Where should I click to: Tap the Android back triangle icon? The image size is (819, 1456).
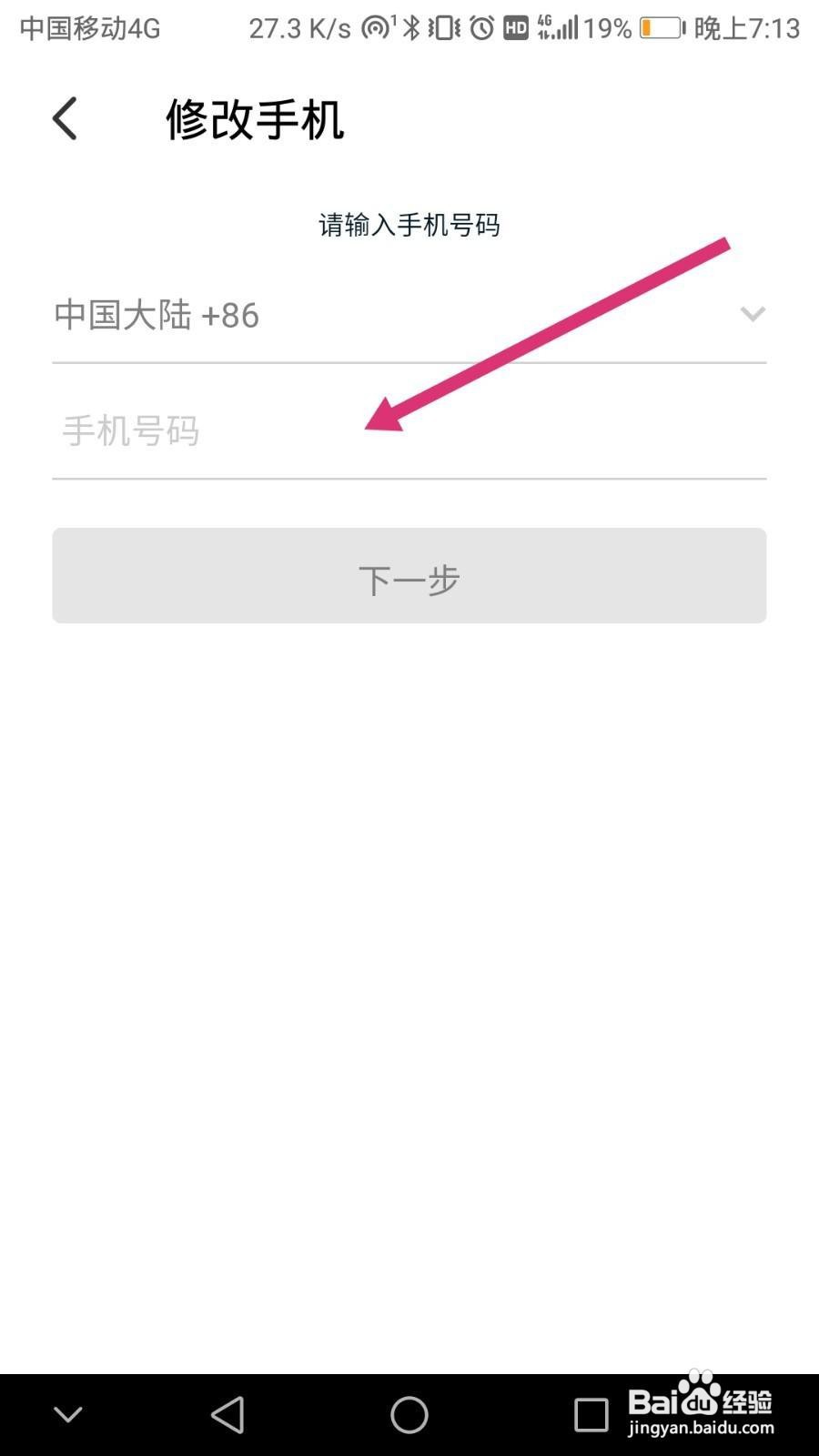point(227,1415)
